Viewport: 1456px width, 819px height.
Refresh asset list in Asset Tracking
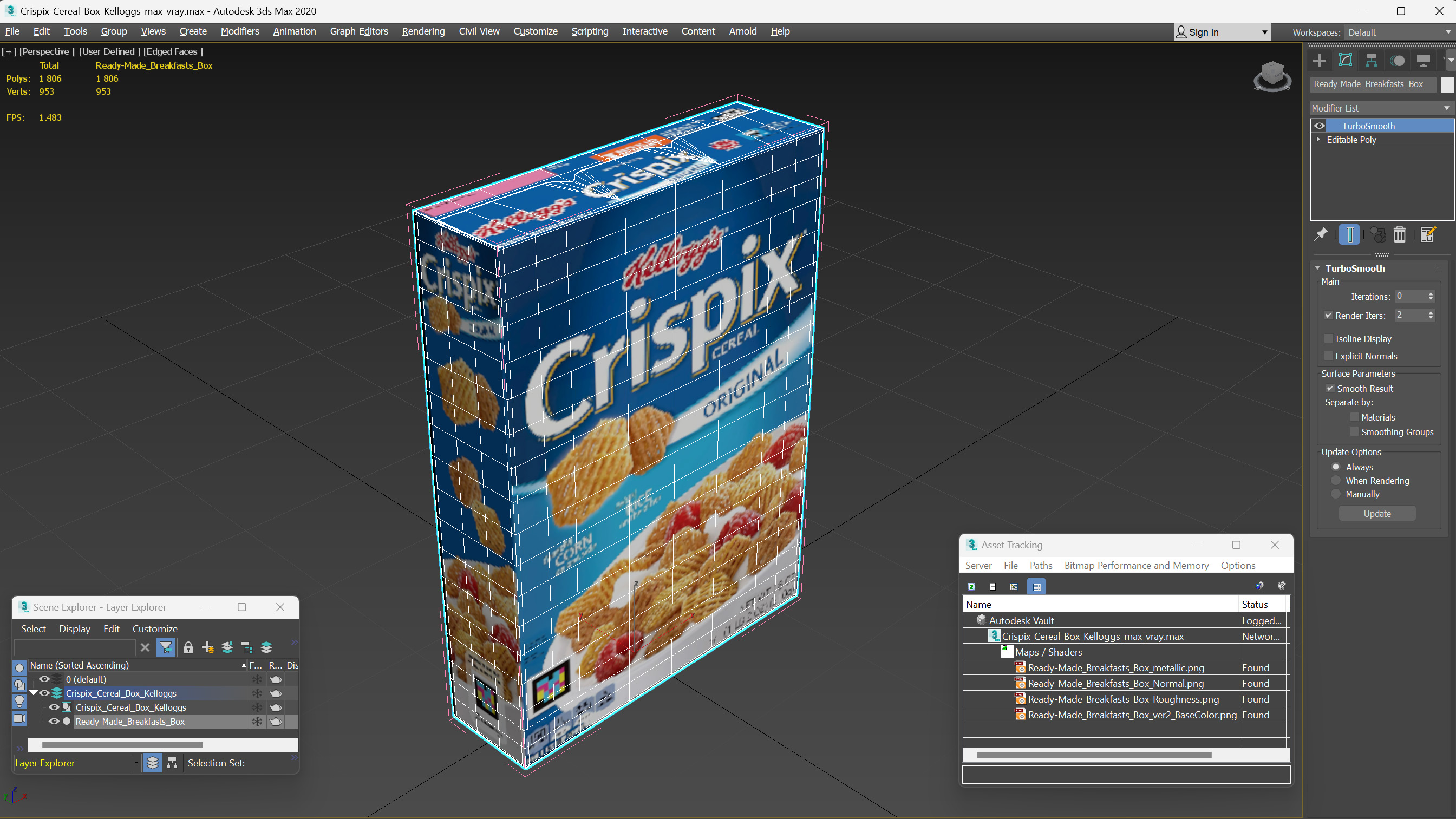tap(971, 587)
